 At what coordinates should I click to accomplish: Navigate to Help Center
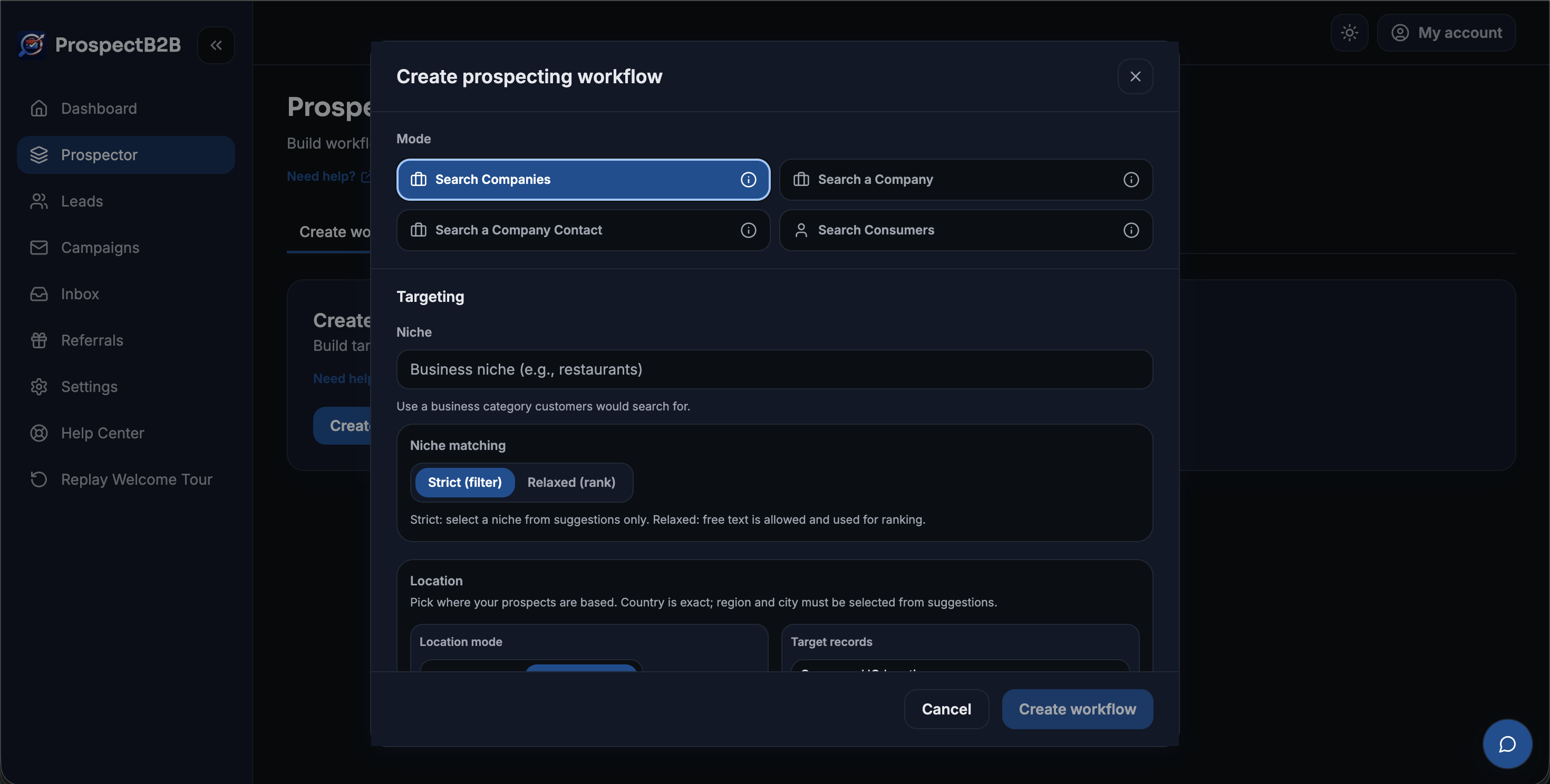[102, 433]
